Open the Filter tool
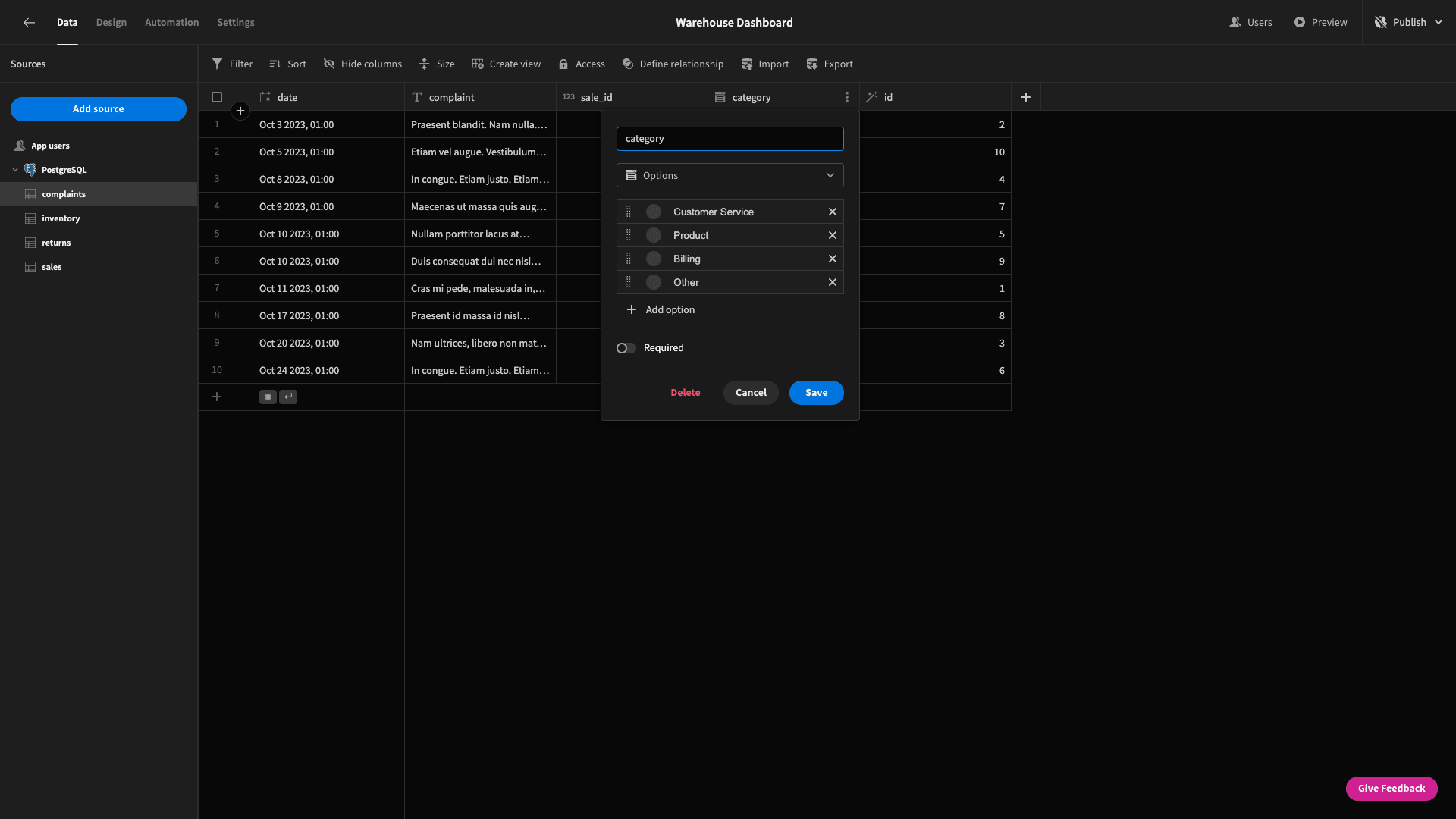Screen dimensions: 1456x819 (x=232, y=64)
